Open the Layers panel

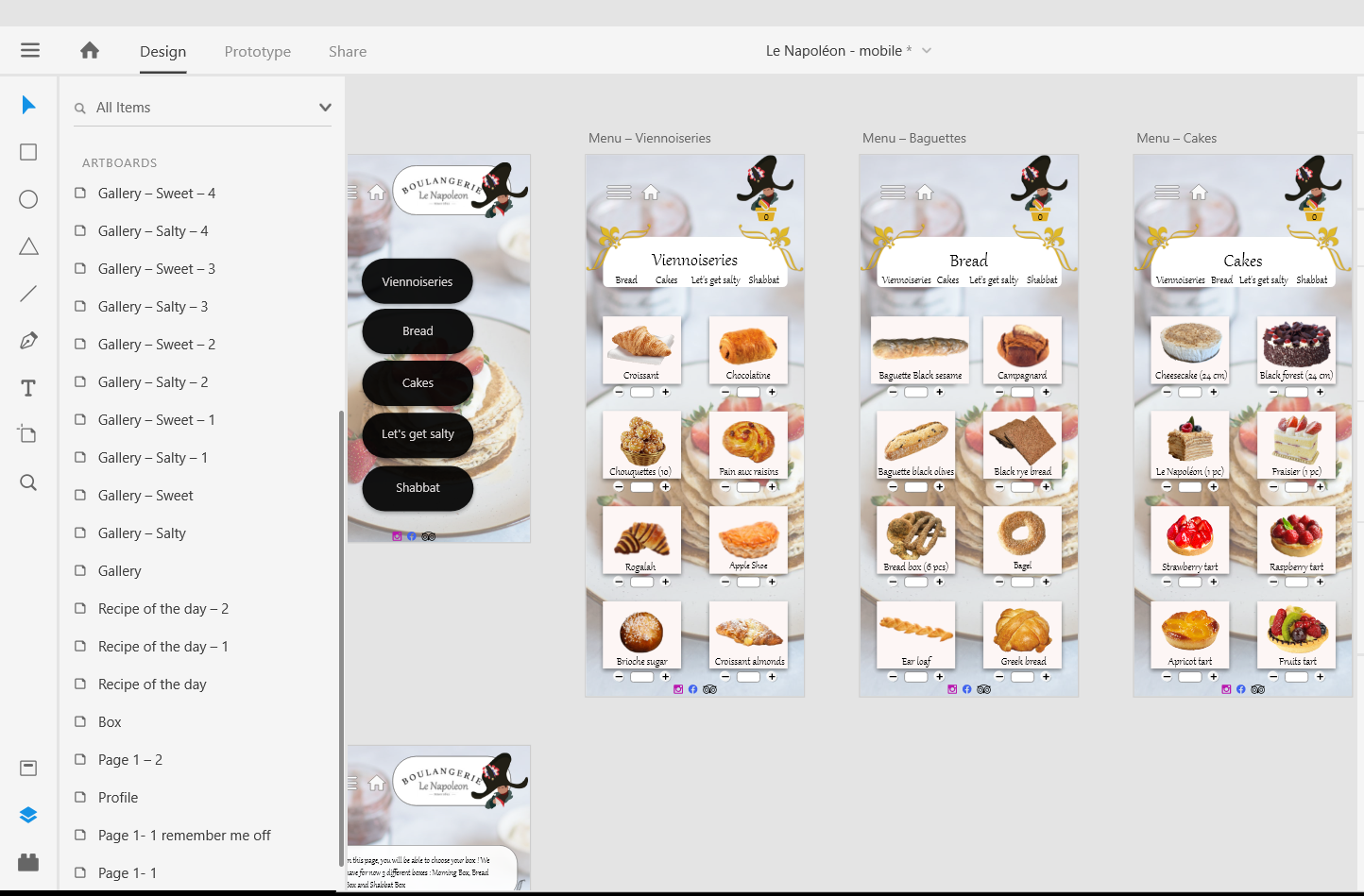pyautogui.click(x=27, y=814)
